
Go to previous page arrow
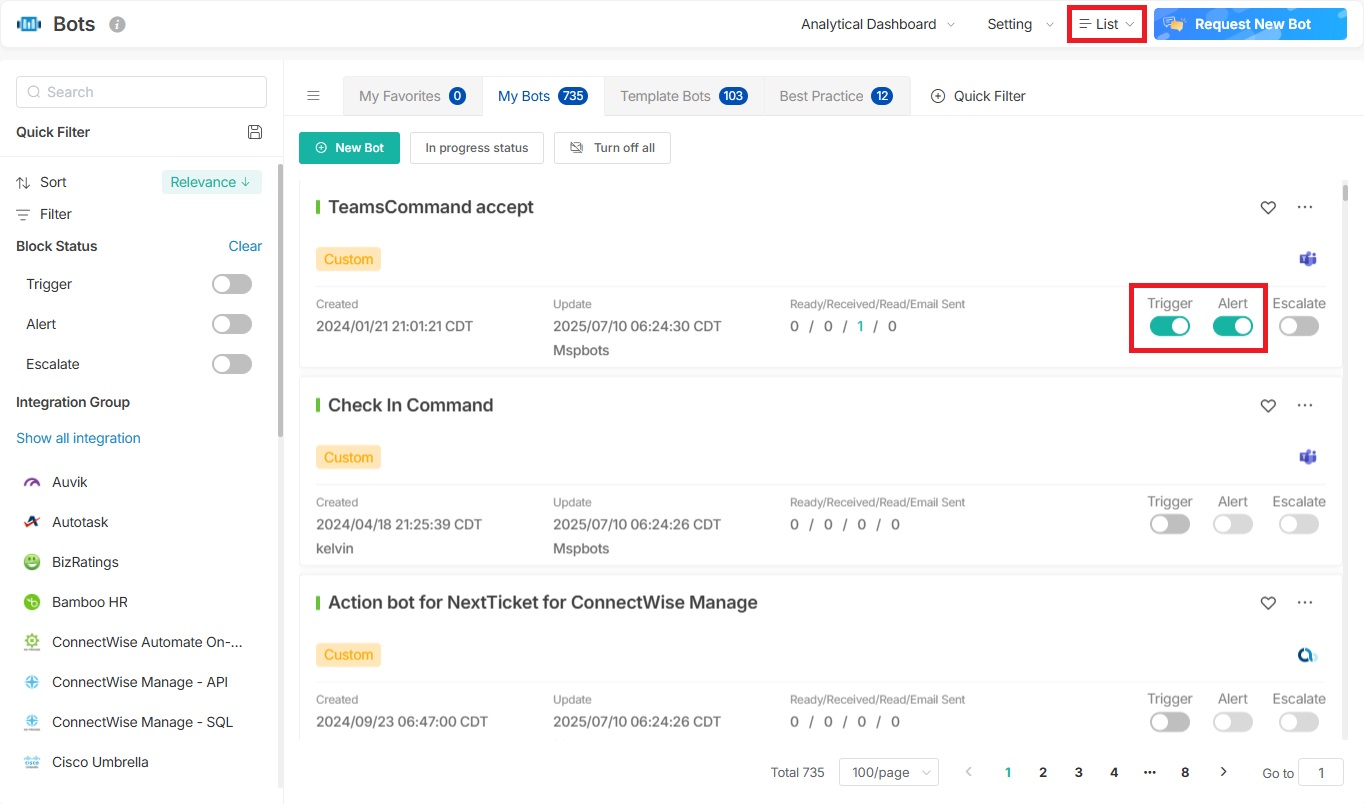[968, 772]
